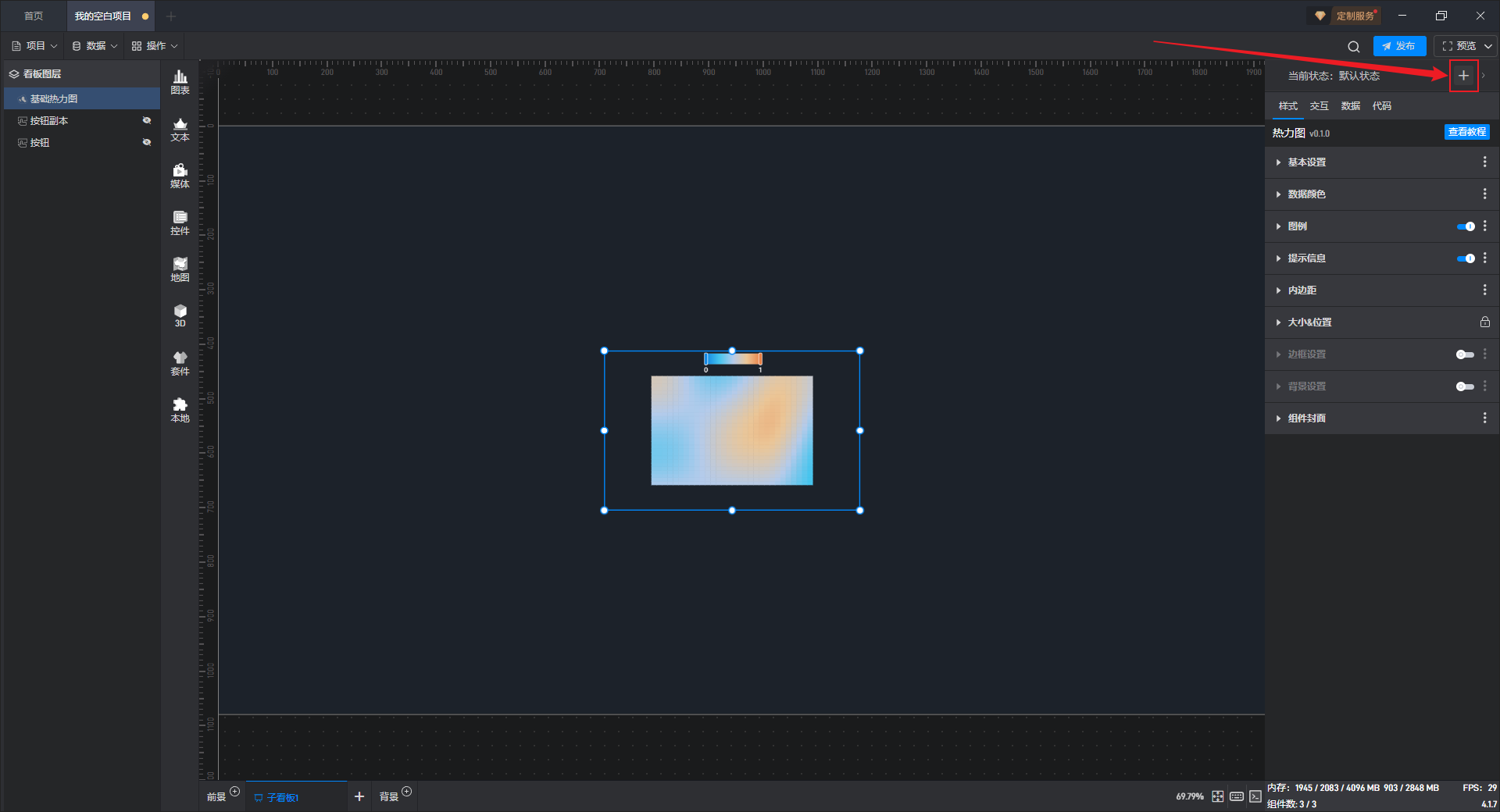The width and height of the screenshot is (1500, 812).
Task: Open the 控件 controls component library
Action: click(x=180, y=223)
